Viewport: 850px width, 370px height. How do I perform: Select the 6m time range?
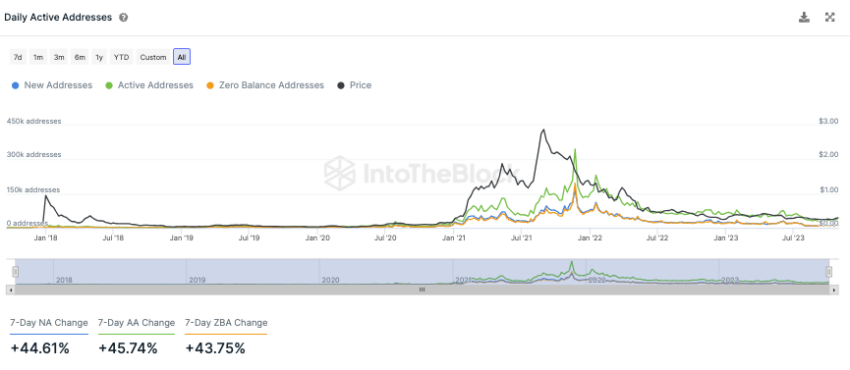pos(80,57)
